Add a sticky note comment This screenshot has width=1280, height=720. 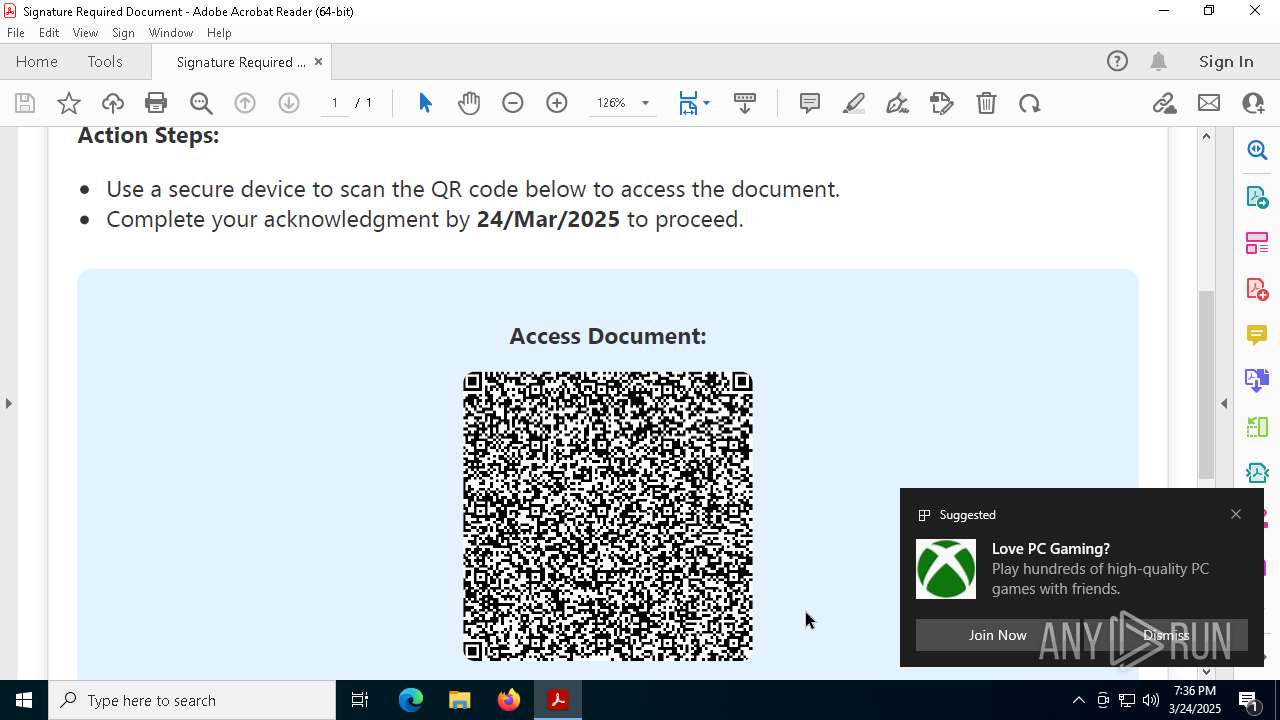click(810, 103)
